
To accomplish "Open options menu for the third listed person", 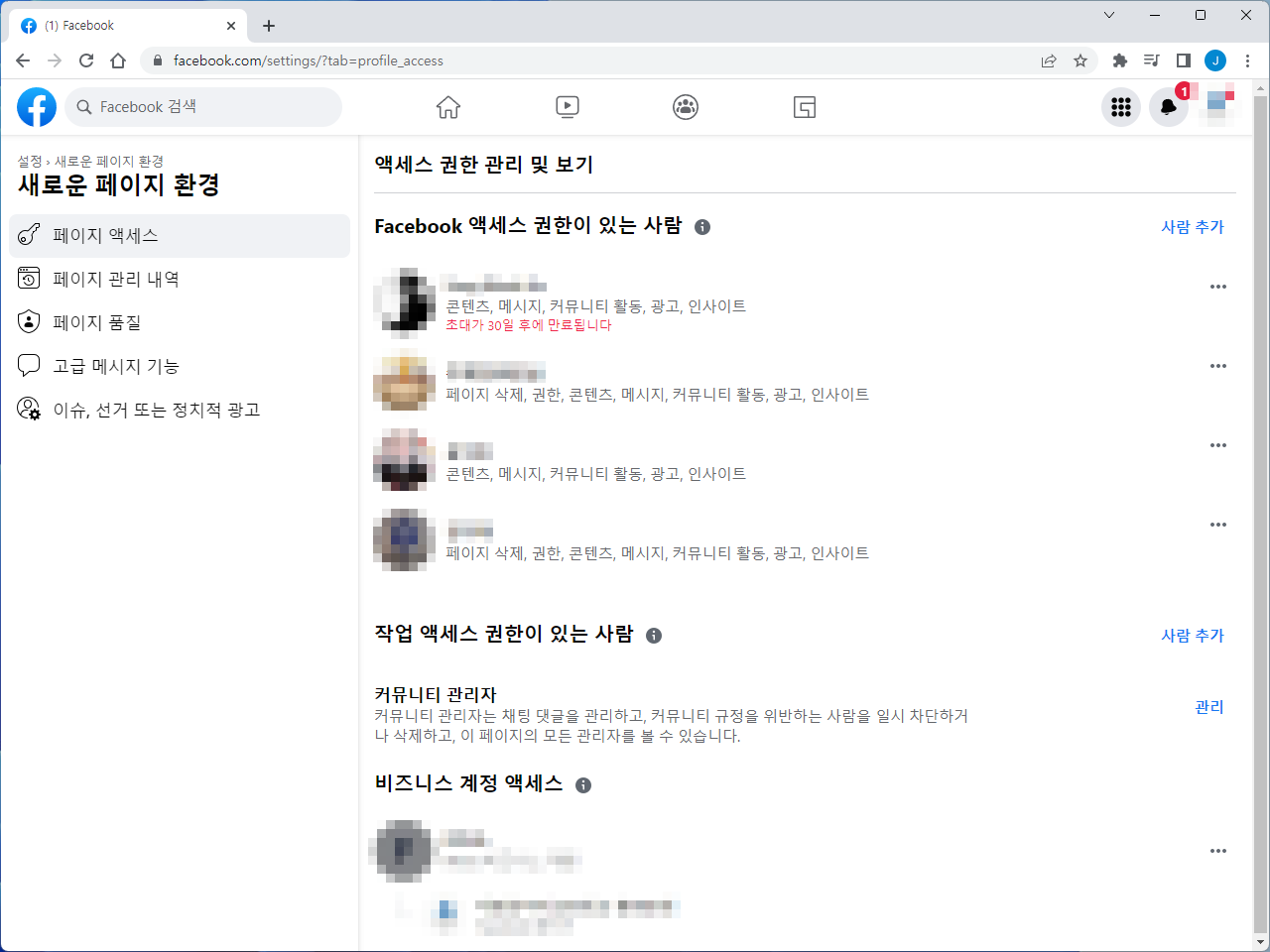I will pyautogui.click(x=1218, y=445).
